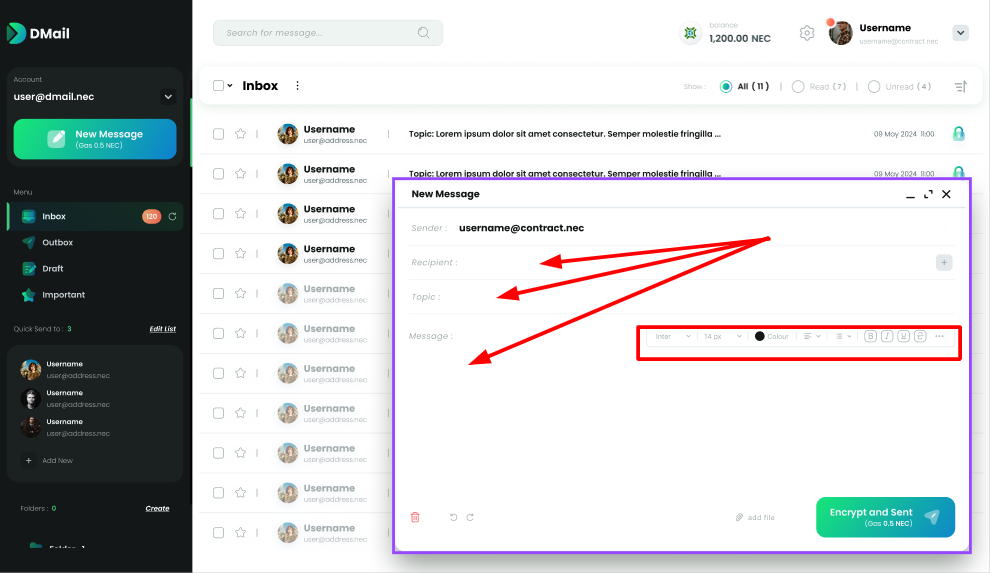Tick the checkbox of the first email
Viewport: 990px width, 573px height.
218,133
